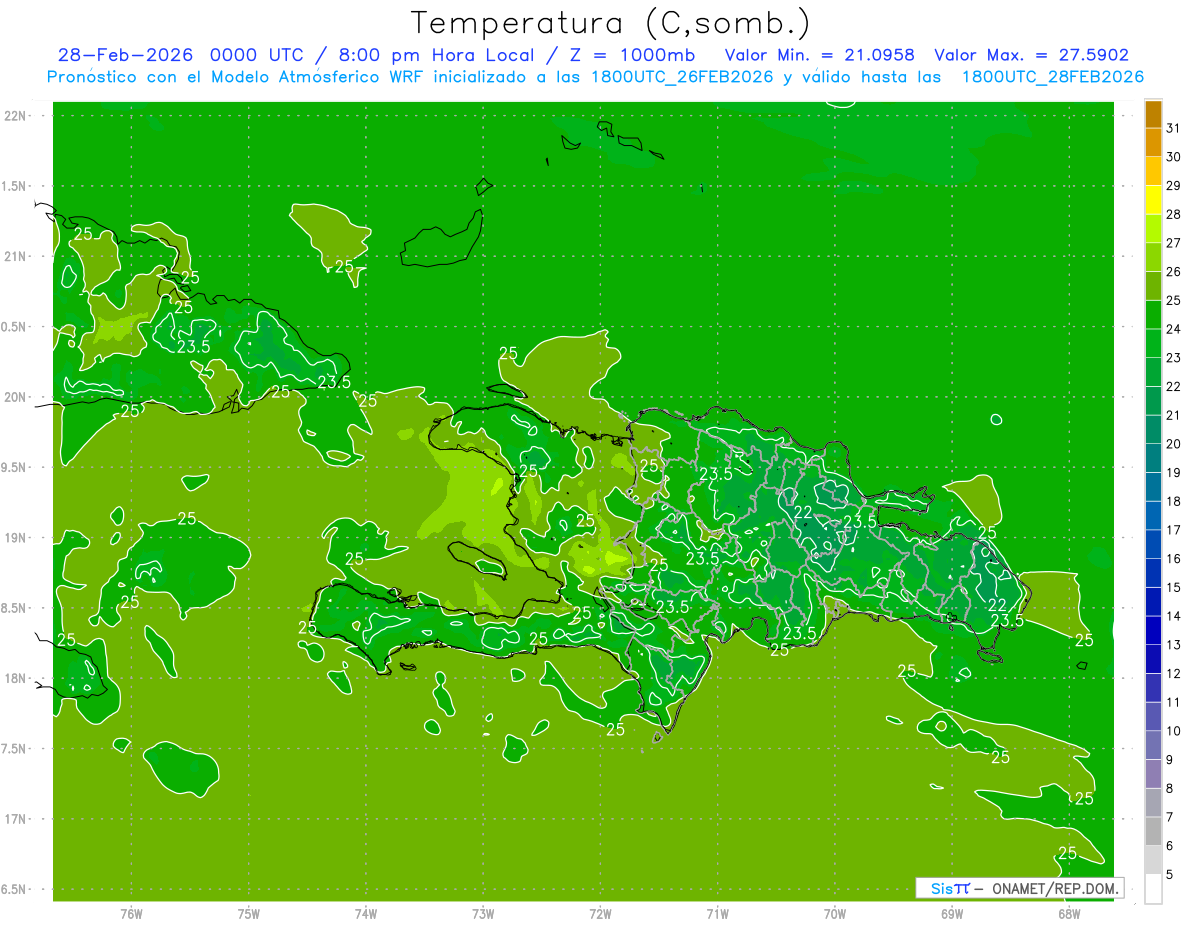Select 'Valor Min. = 21.0958' reading
The width and height of the screenshot is (1200, 927).
pyautogui.click(x=819, y=55)
